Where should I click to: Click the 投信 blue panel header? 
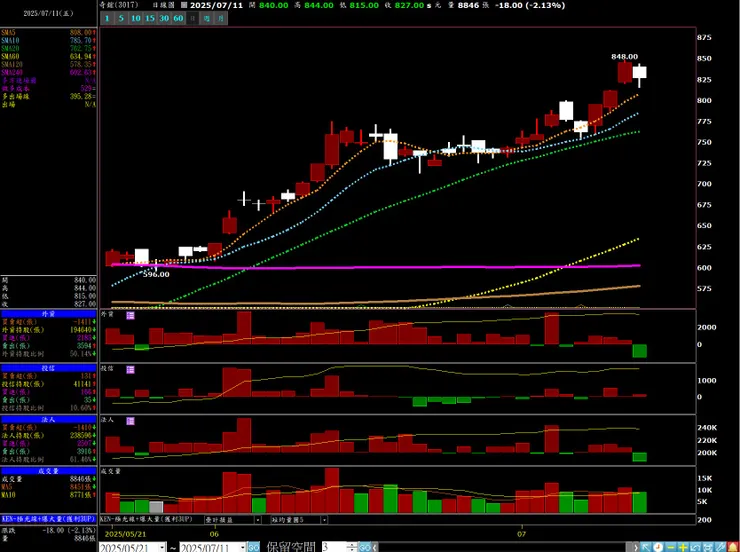[x=49, y=368]
